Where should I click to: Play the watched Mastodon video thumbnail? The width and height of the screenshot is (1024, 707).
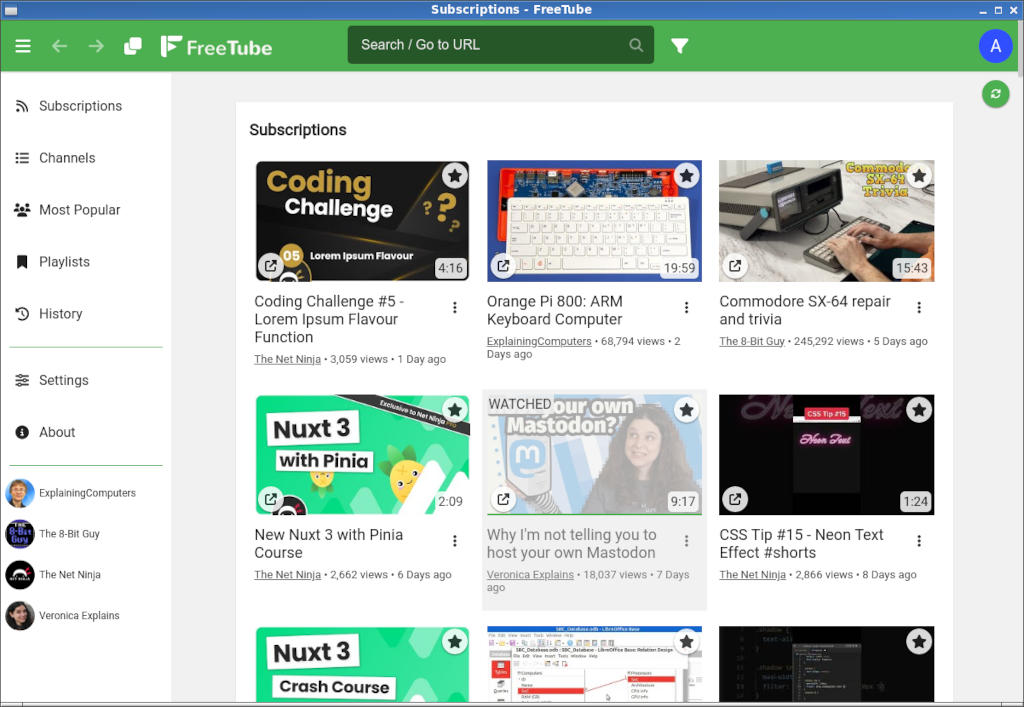coord(594,455)
